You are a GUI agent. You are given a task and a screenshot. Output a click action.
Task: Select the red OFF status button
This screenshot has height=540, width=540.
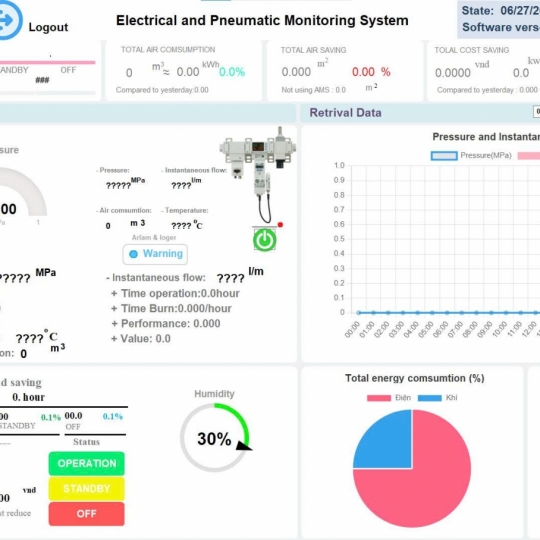coord(86,514)
